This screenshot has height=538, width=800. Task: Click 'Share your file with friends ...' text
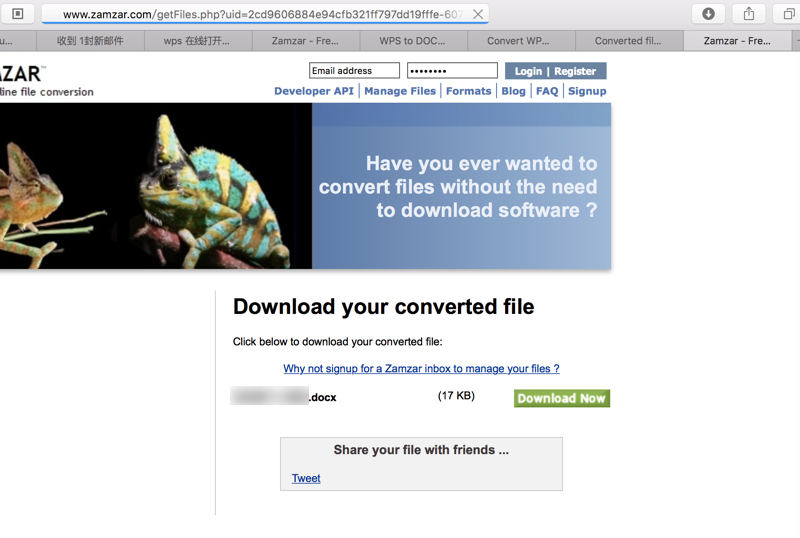click(x=421, y=450)
